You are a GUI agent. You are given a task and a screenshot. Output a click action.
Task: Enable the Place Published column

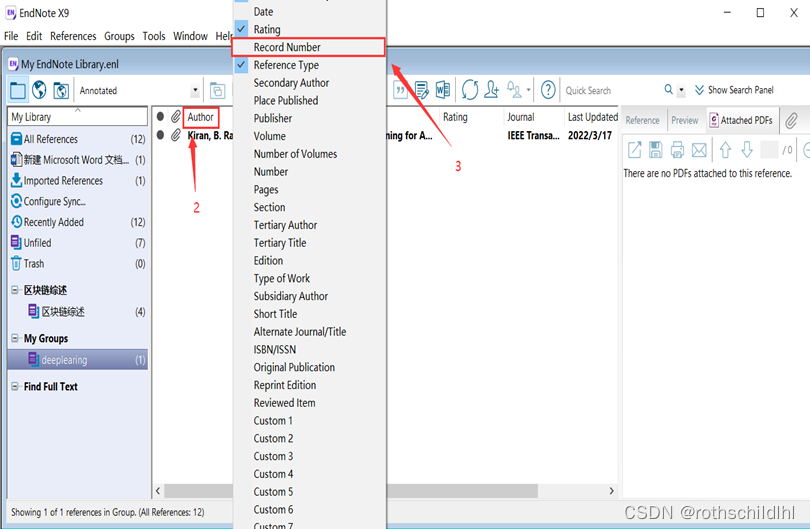309,100
